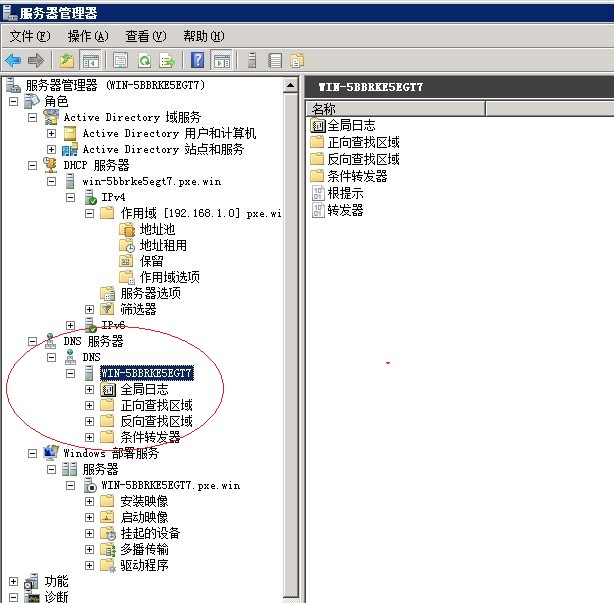Open the 查看(V) menu

point(145,36)
